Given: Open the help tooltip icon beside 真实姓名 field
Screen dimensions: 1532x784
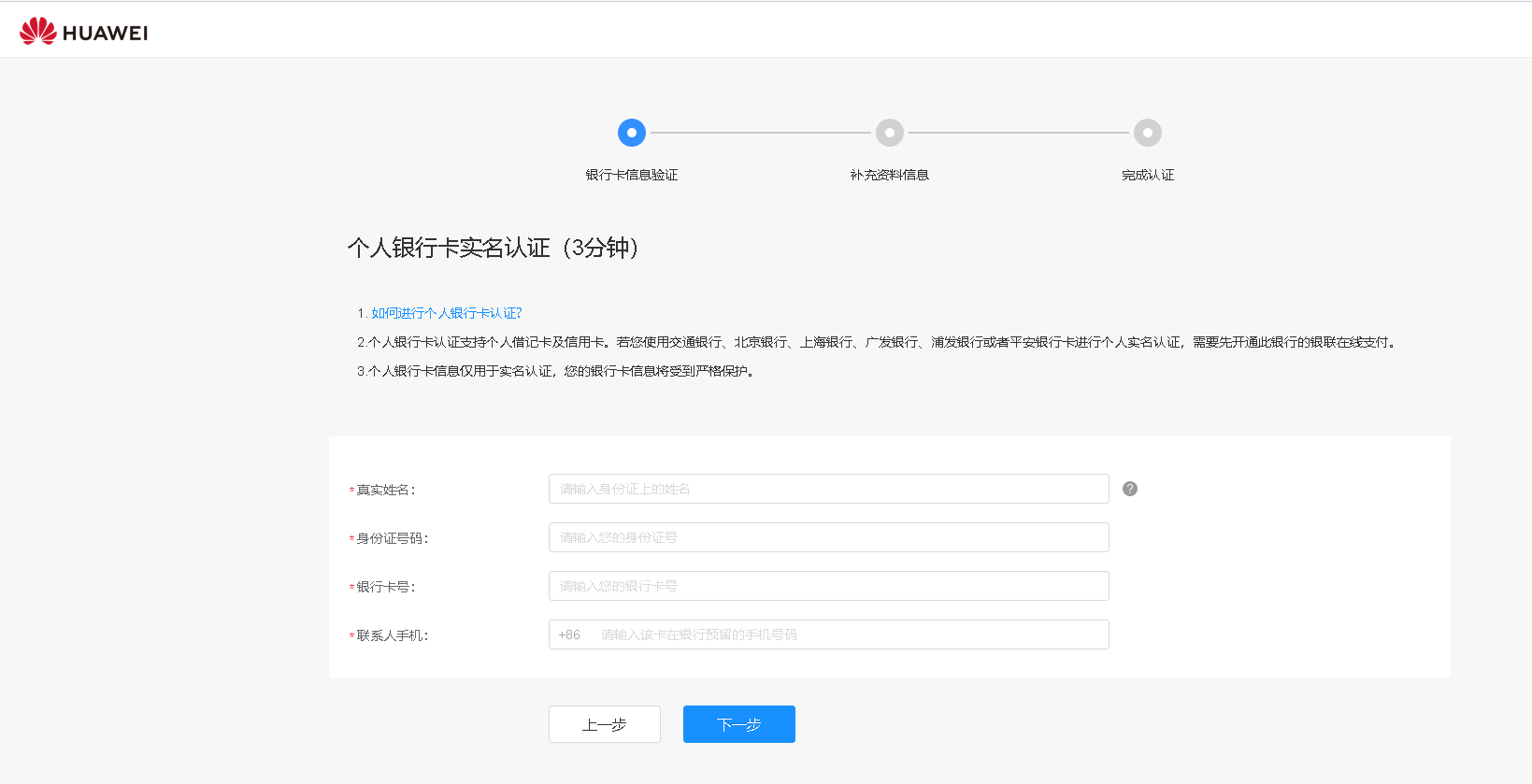Looking at the screenshot, I should (1130, 489).
